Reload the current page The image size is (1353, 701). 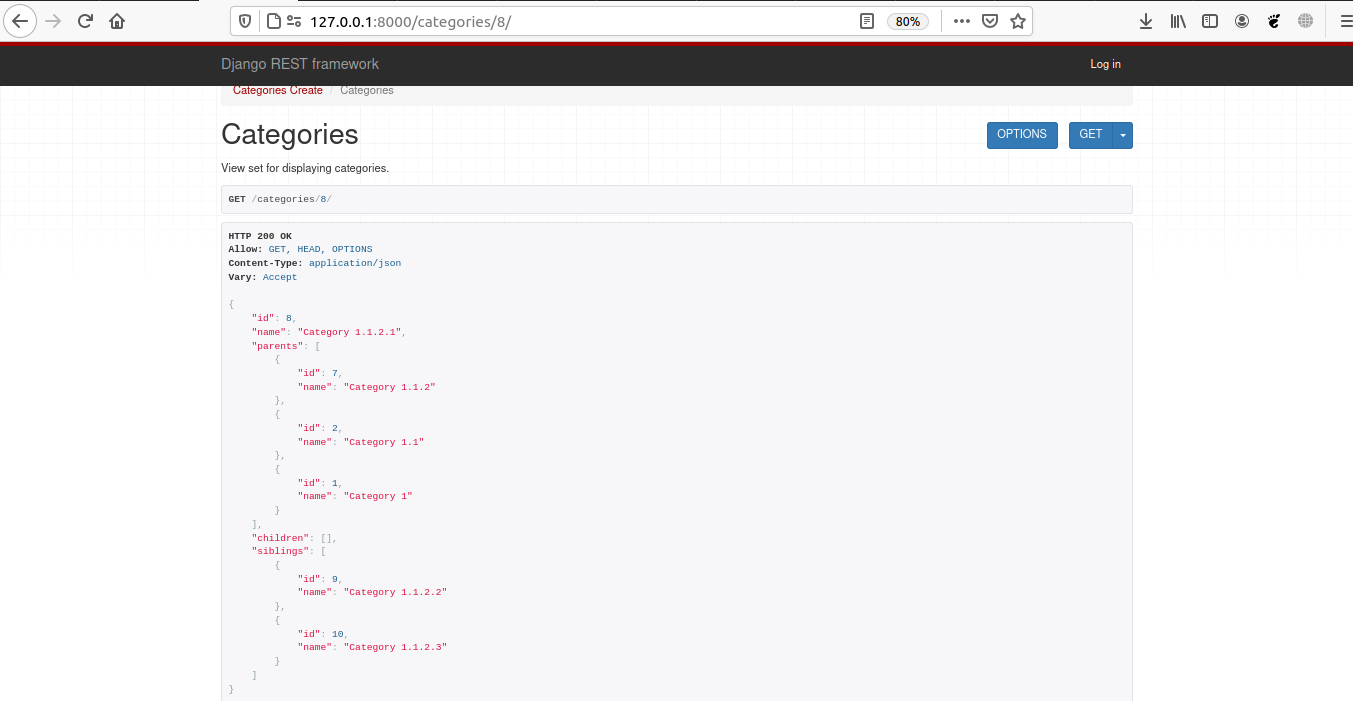click(x=86, y=21)
